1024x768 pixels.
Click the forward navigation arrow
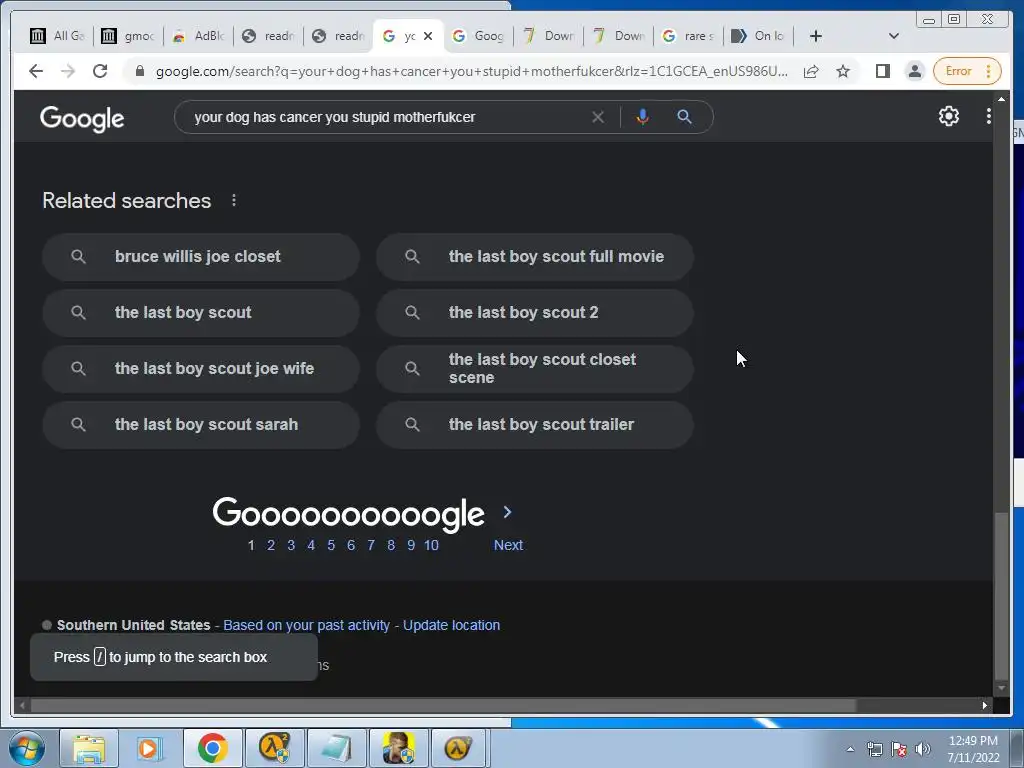[x=68, y=71]
